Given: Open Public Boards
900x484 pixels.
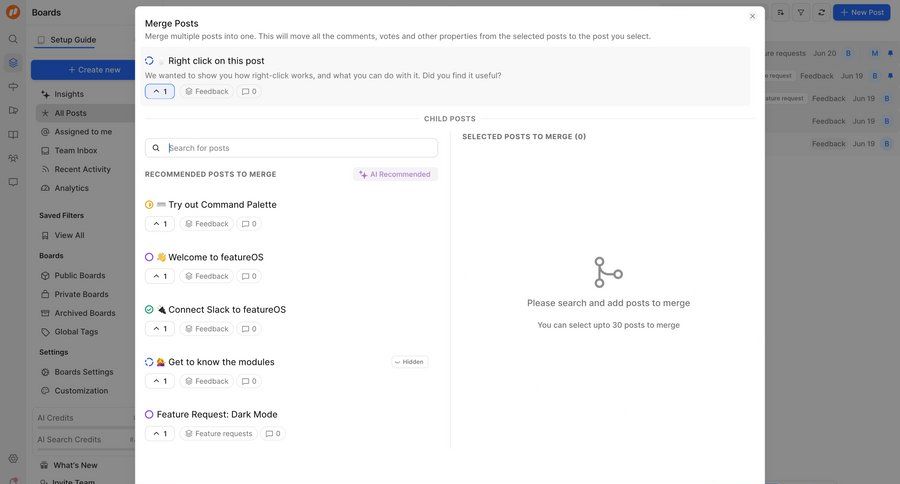Looking at the screenshot, I should click(80, 276).
